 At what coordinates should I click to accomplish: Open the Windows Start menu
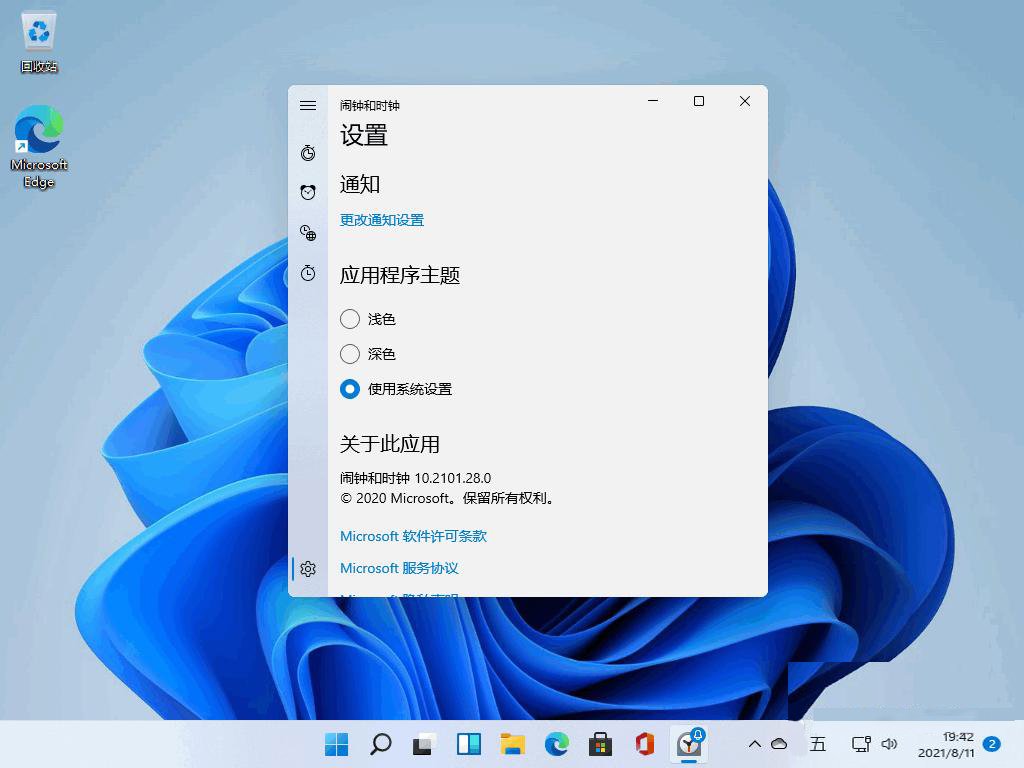336,744
